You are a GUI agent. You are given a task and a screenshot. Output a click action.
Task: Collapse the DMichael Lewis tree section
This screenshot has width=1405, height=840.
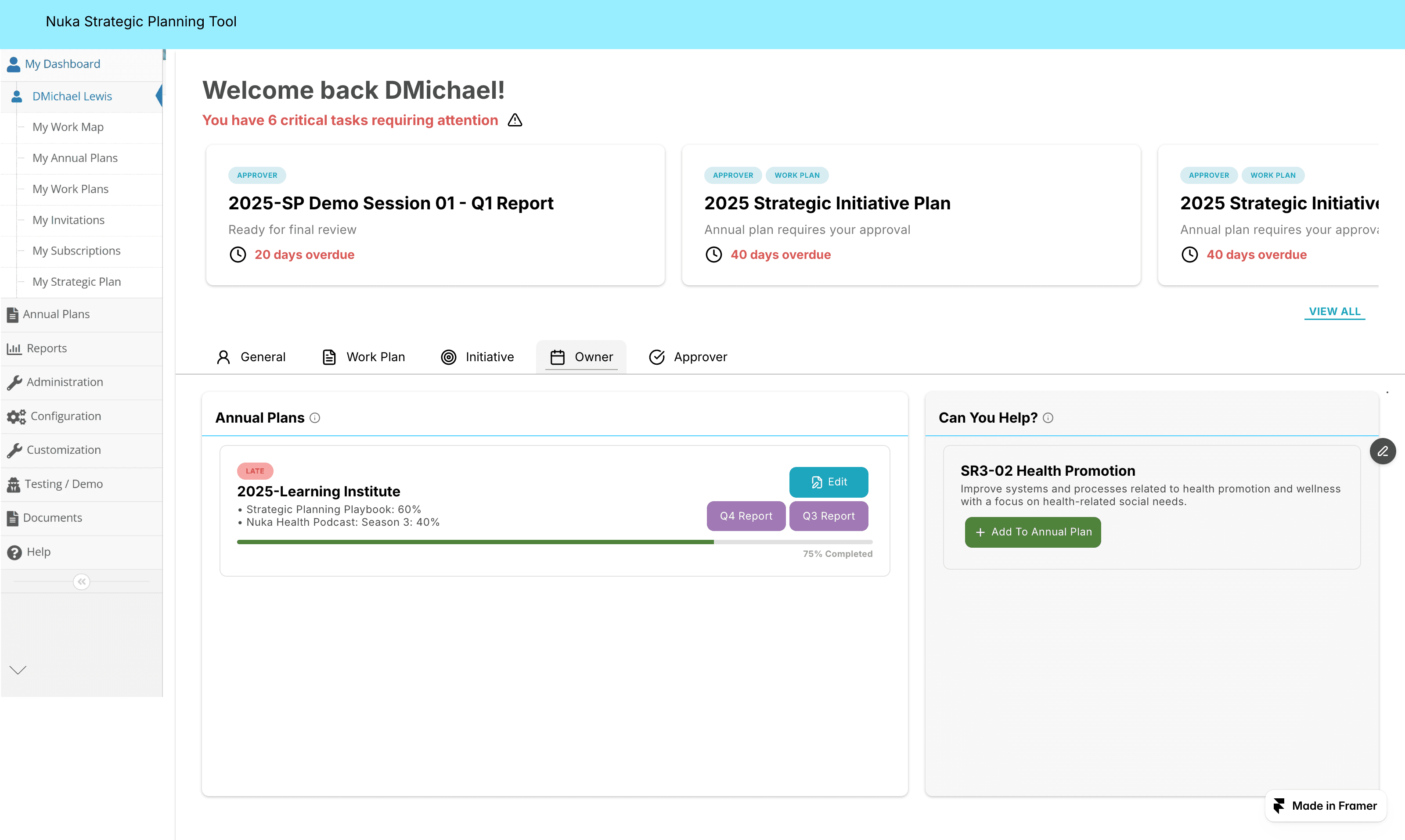point(72,96)
